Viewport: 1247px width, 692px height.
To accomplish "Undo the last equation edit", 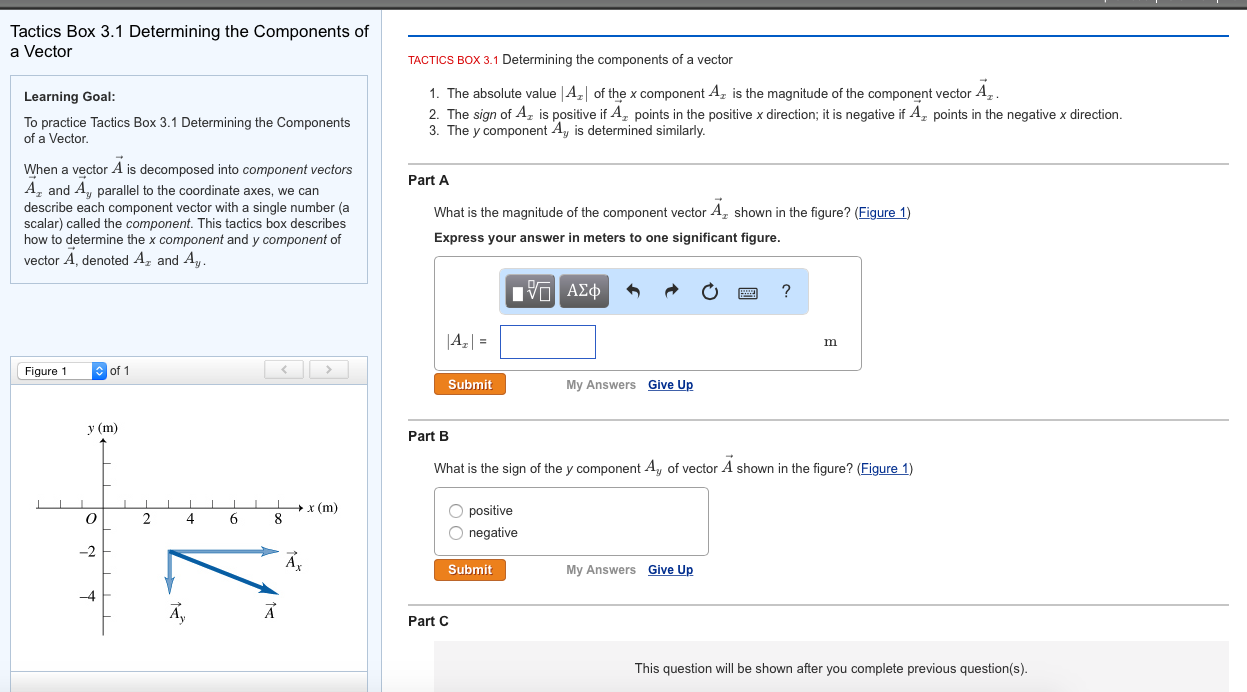I will (x=631, y=291).
